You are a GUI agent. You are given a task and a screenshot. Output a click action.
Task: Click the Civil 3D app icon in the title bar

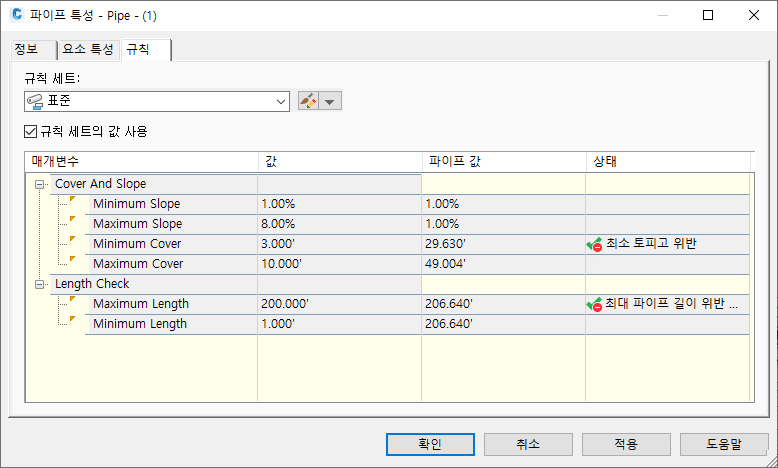coord(17,15)
